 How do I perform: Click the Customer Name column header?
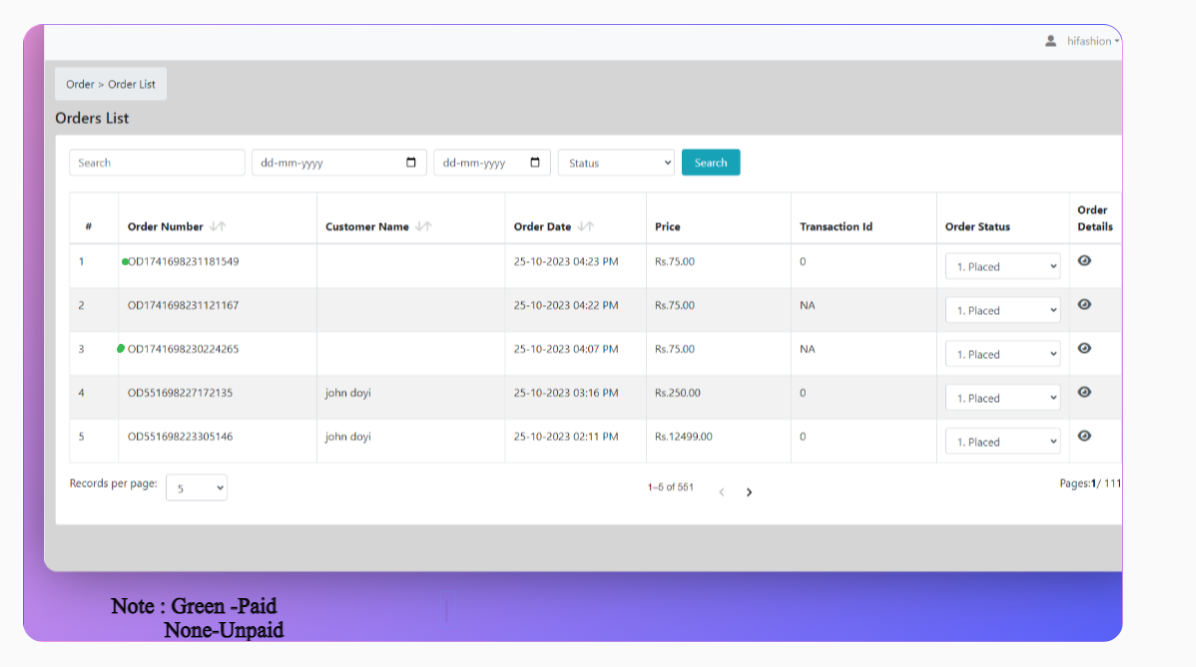pyautogui.click(x=367, y=227)
